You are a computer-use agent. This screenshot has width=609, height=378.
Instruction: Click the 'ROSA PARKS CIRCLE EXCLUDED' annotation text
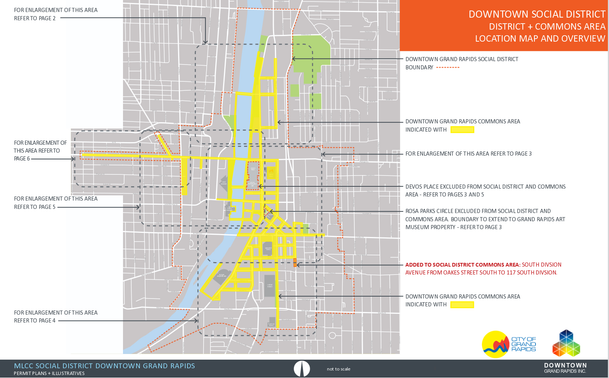[x=485, y=219]
